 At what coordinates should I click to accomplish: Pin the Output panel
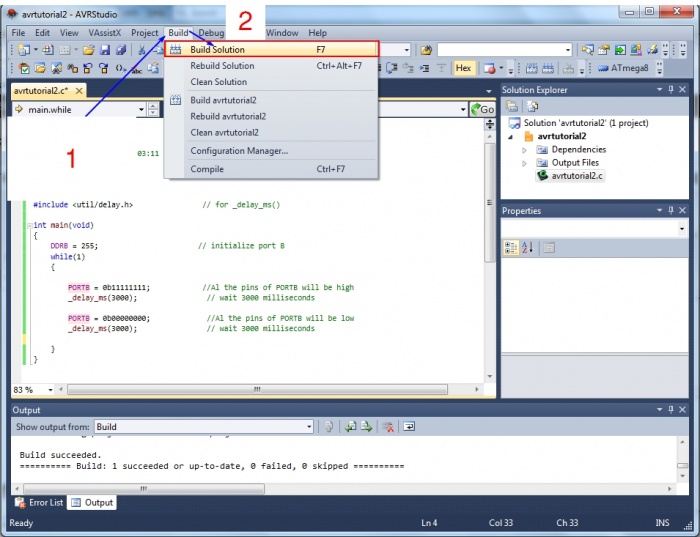(x=671, y=410)
